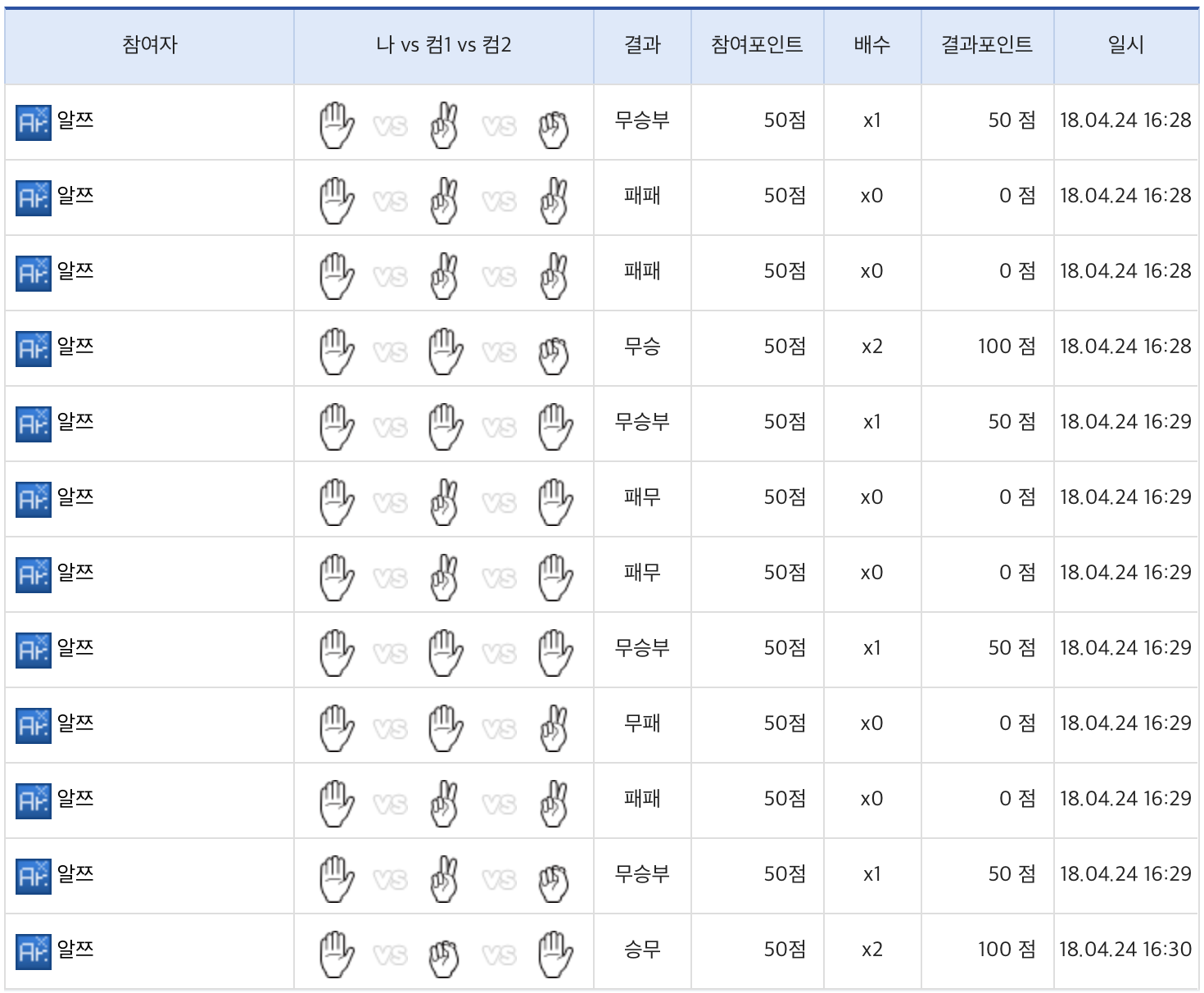Click 컴2 paper hand in the 승무 row

coord(555,954)
